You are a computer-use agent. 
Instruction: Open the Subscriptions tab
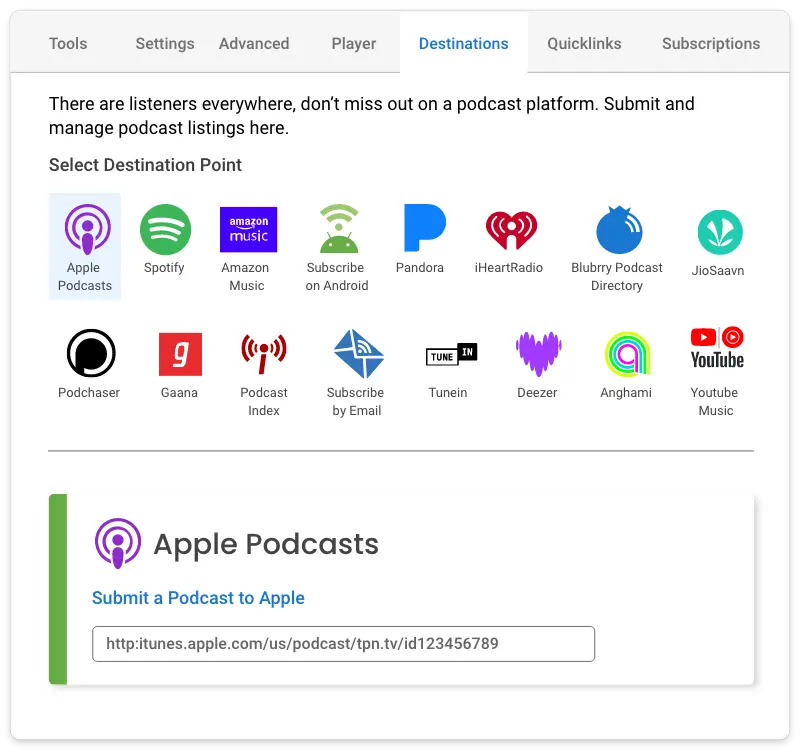pos(711,44)
